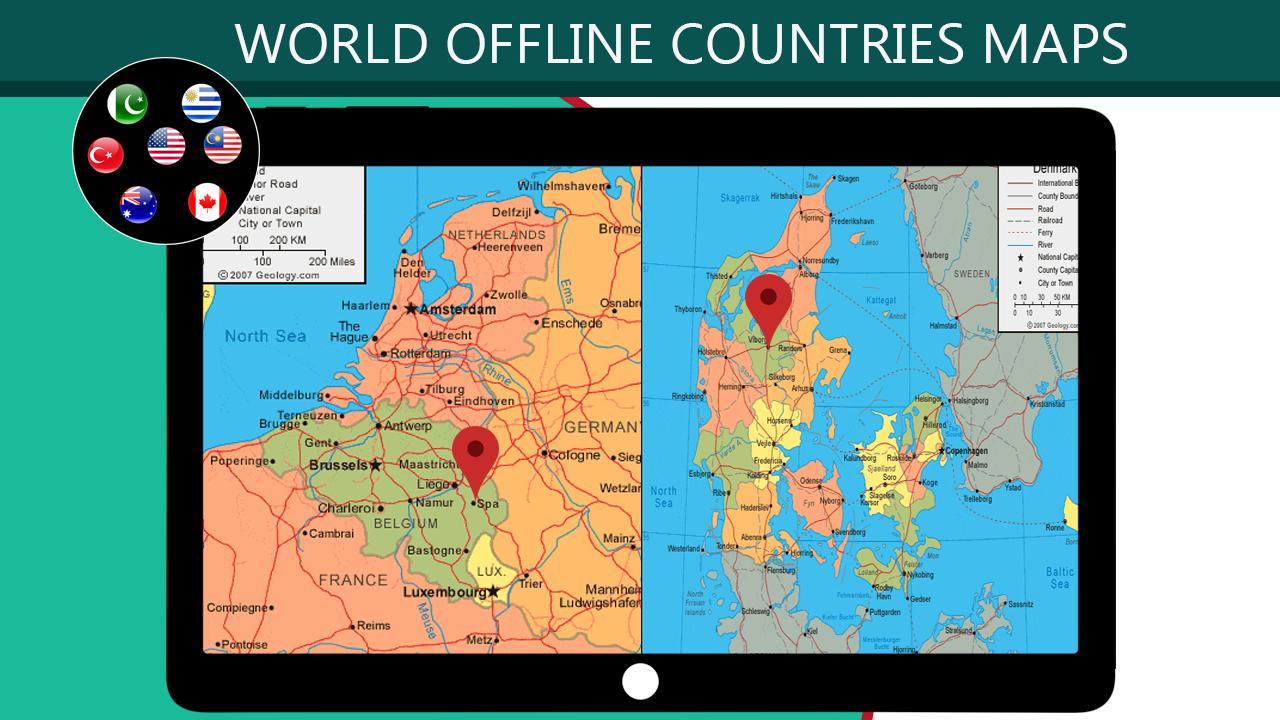Click the Cologne city label
Image resolution: width=1280 pixels, height=720 pixels.
(x=574, y=455)
